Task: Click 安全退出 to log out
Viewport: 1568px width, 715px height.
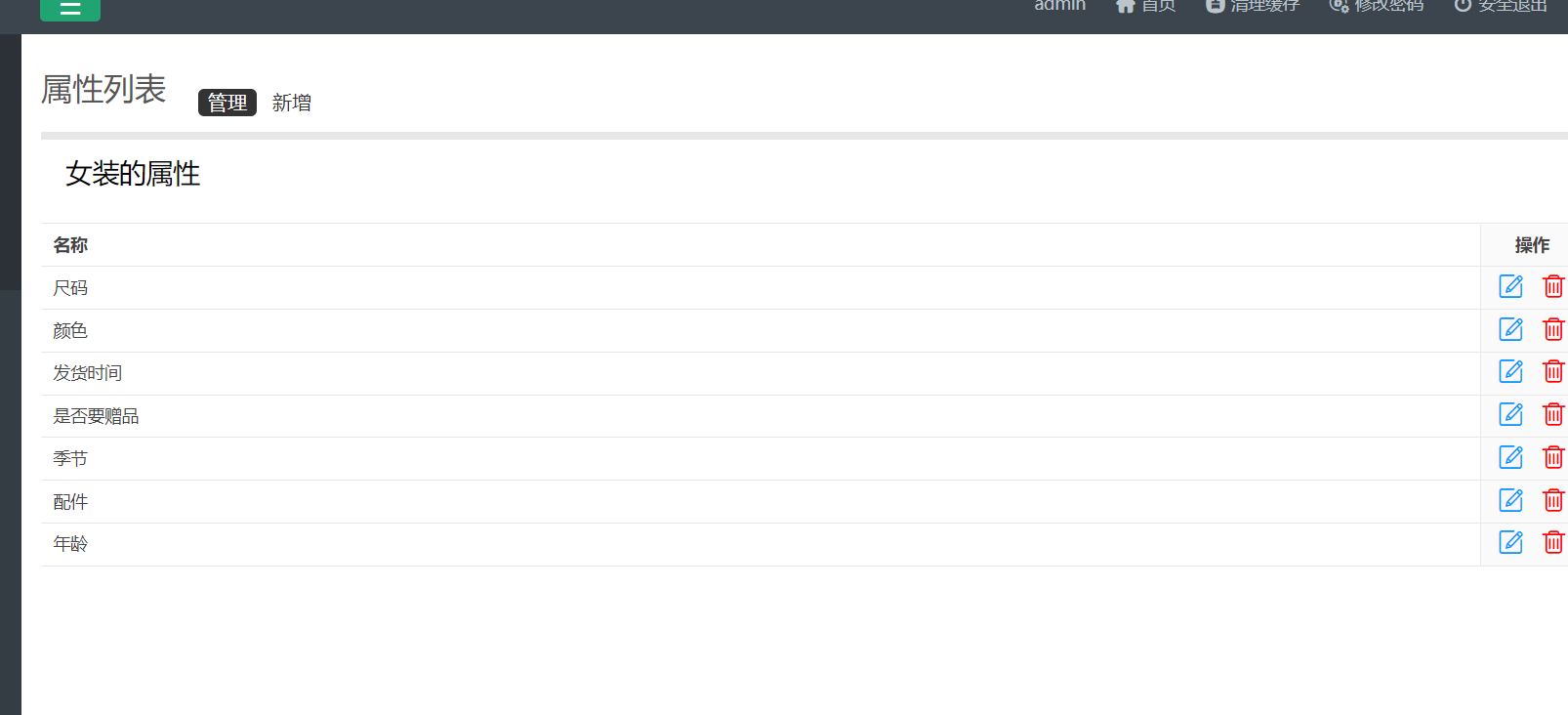Action: point(1501,6)
